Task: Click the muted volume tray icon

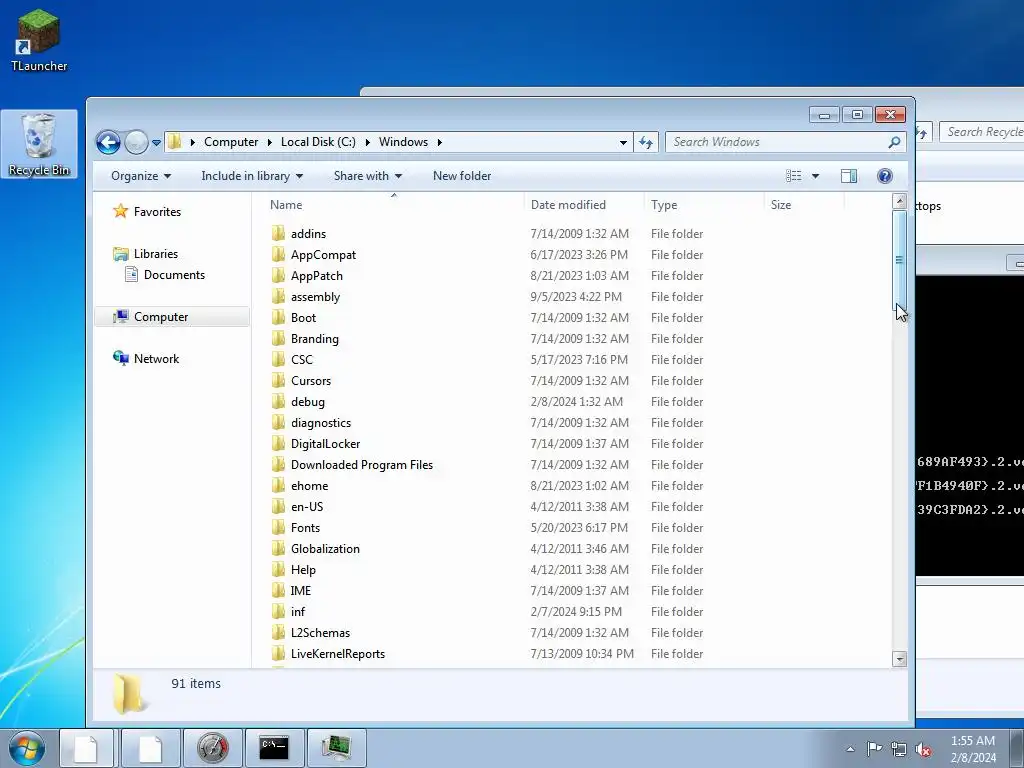Action: [923, 749]
